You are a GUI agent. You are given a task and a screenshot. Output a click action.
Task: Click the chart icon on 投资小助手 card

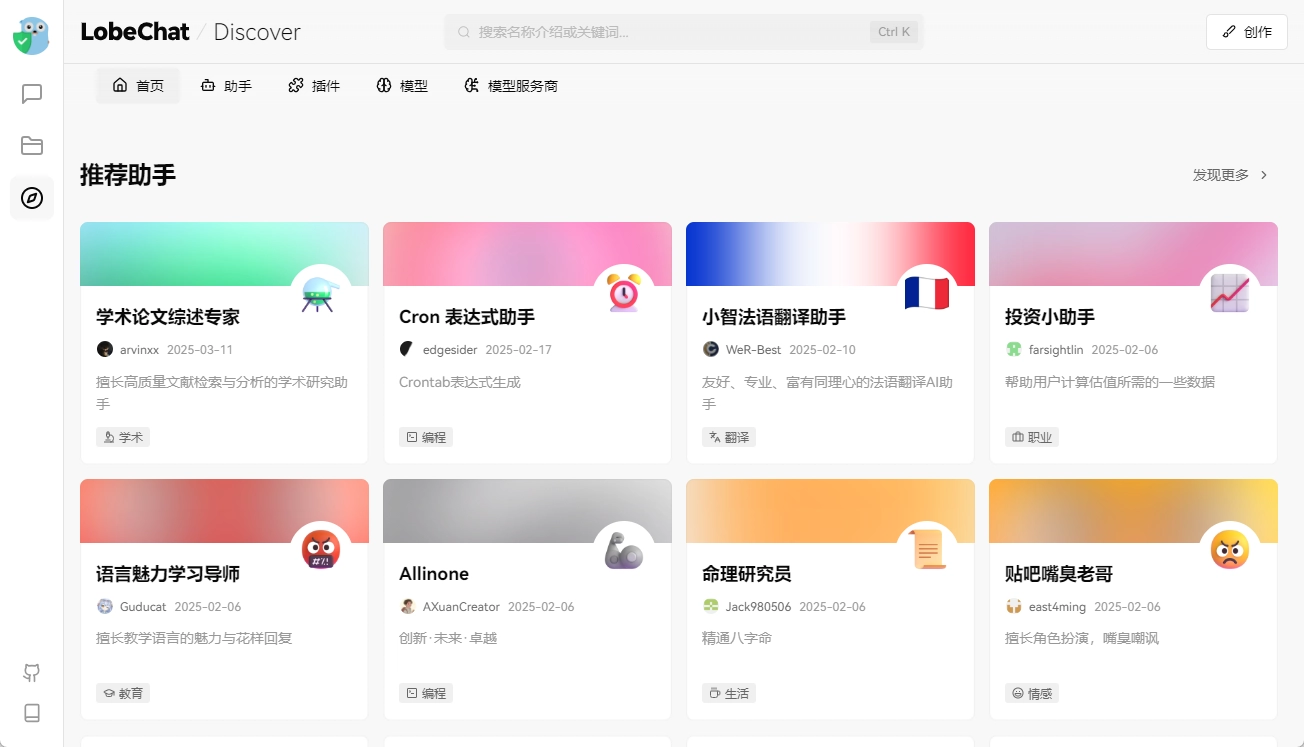tap(1231, 293)
